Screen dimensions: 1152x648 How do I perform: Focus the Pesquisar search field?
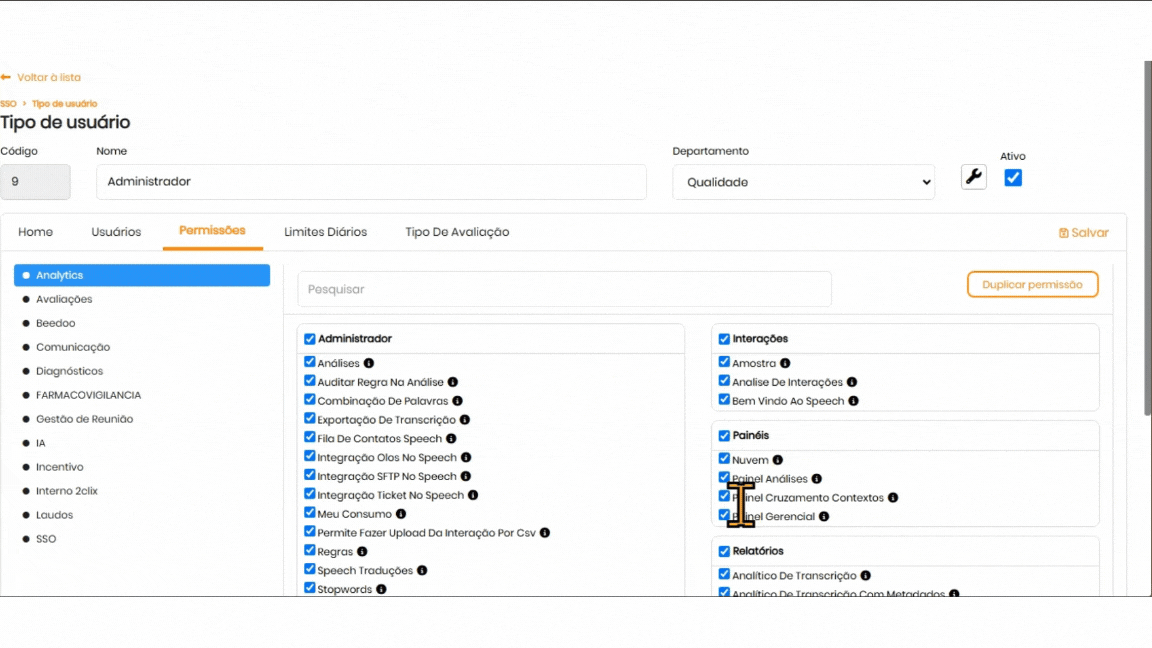point(564,289)
